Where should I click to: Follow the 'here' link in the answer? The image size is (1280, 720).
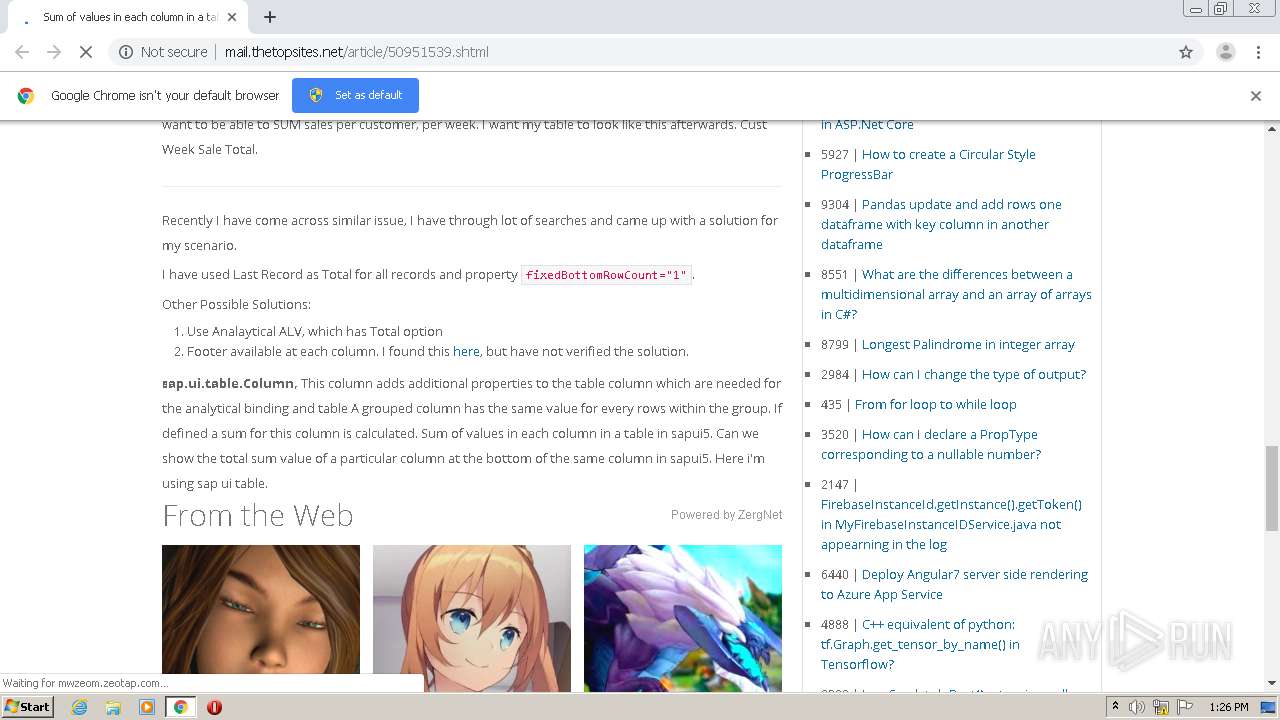(466, 351)
